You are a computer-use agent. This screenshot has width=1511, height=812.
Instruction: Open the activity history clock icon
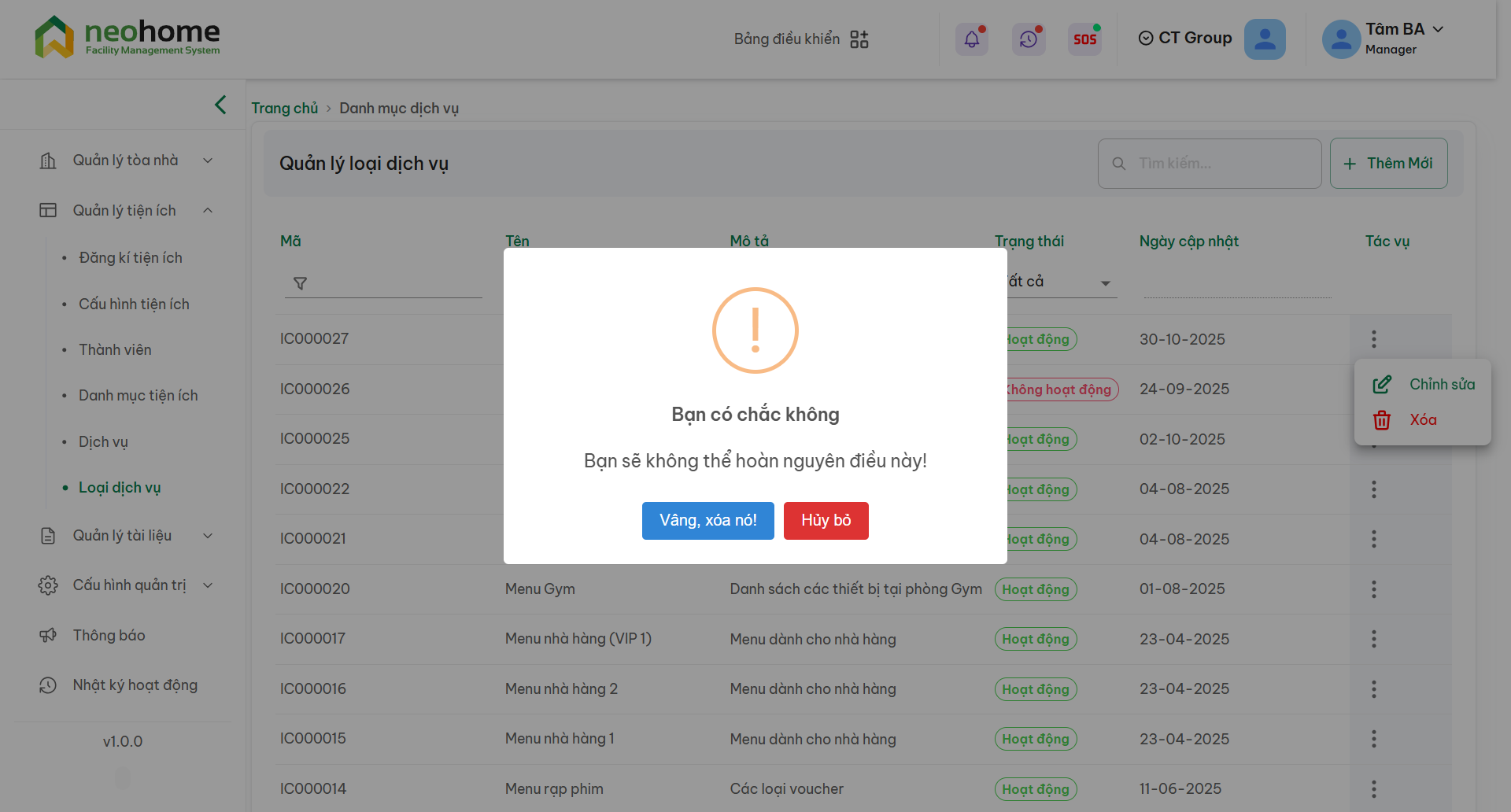click(x=1029, y=39)
